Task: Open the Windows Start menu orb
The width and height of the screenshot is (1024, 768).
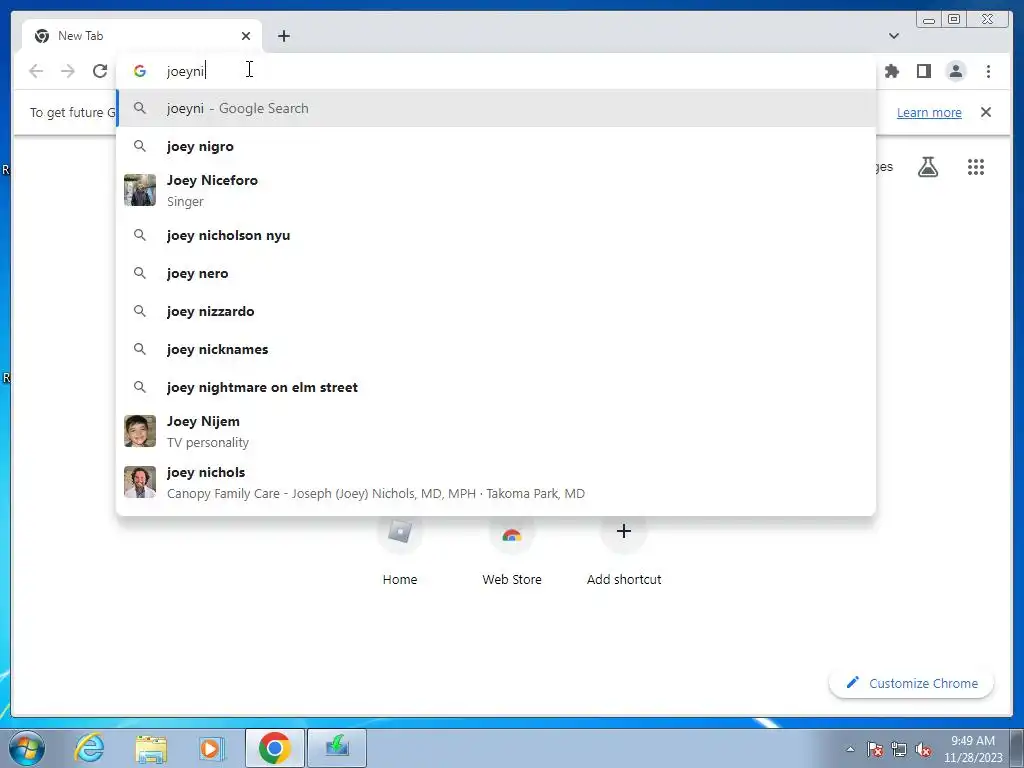Action: pos(27,748)
